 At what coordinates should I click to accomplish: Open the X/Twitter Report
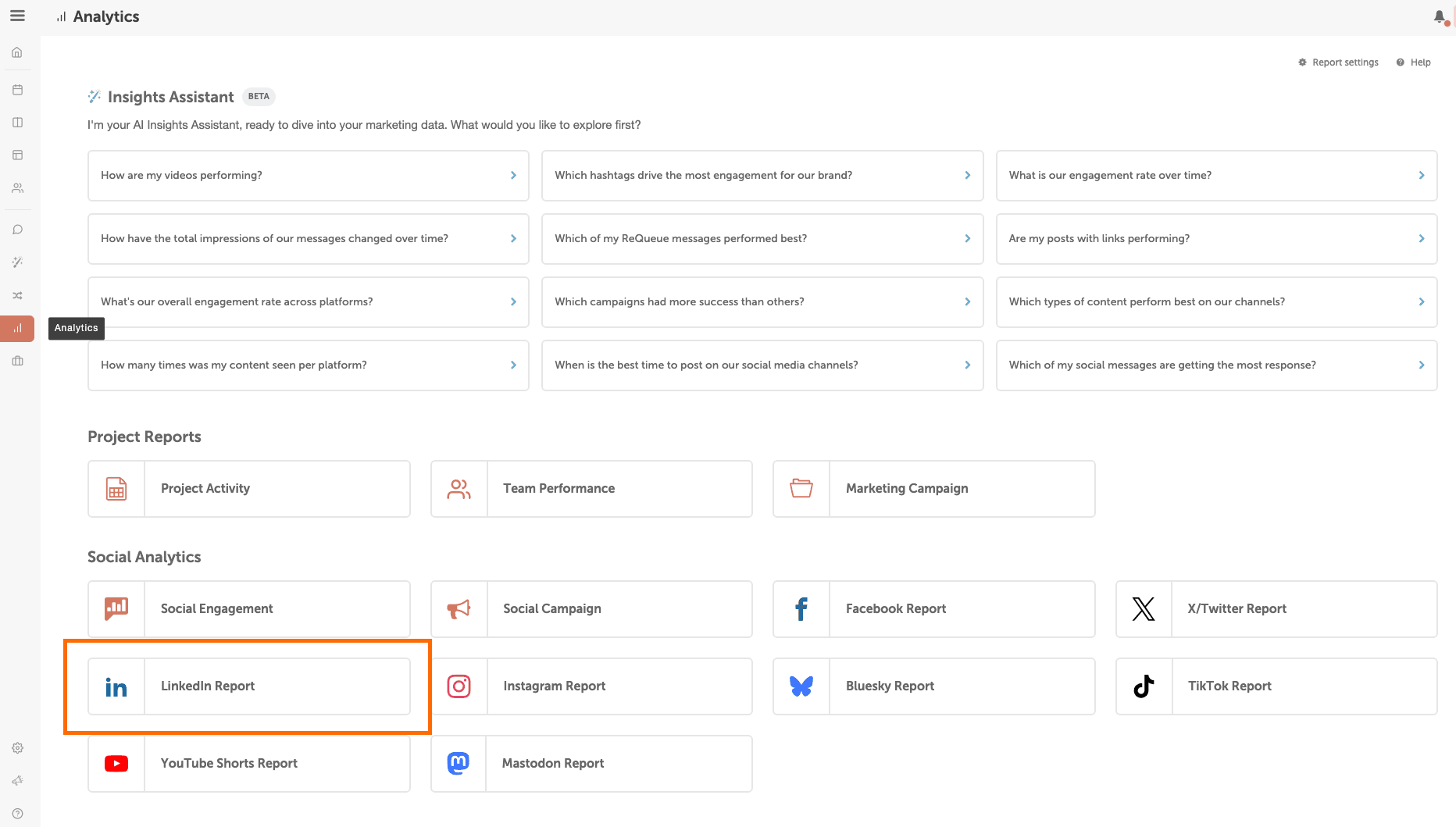(1276, 609)
